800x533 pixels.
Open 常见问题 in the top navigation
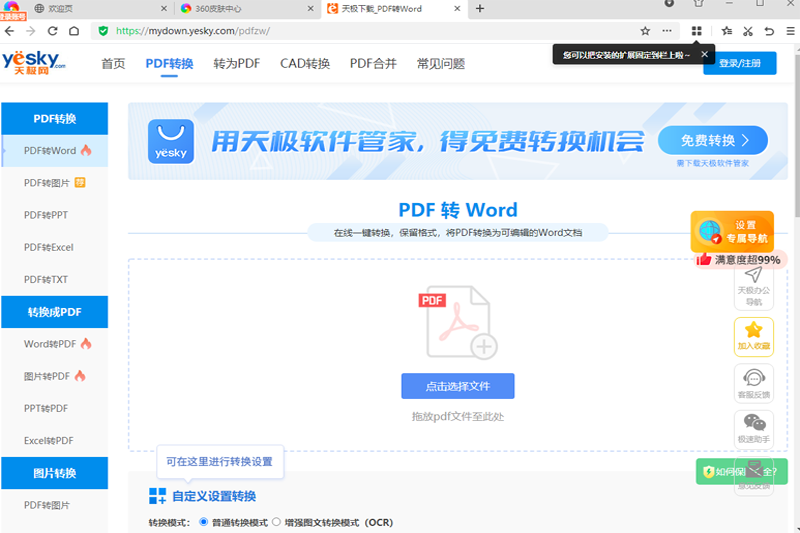(441, 64)
